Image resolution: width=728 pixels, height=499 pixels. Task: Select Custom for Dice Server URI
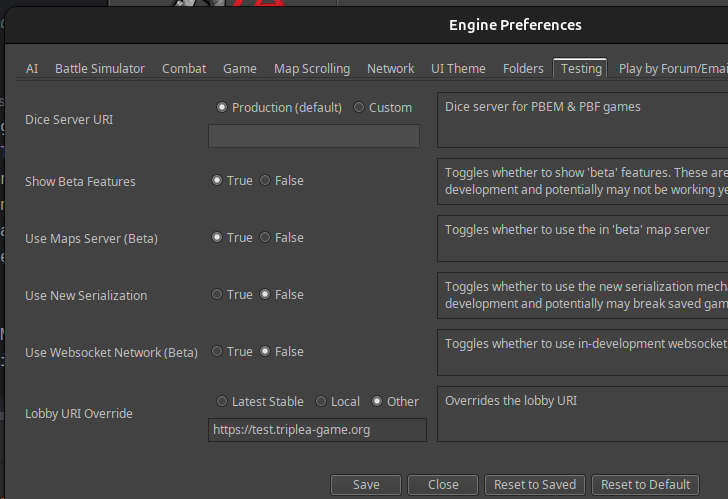[359, 107]
